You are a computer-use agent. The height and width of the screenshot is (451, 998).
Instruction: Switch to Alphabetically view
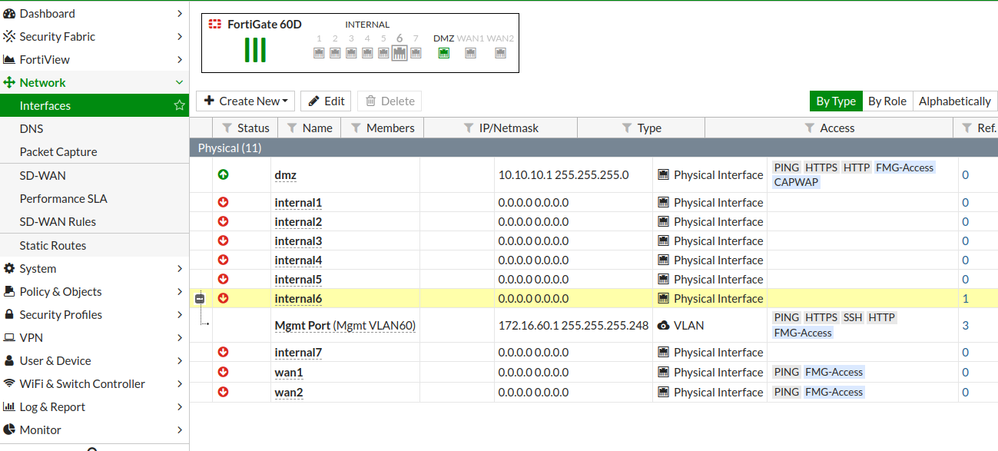click(954, 101)
